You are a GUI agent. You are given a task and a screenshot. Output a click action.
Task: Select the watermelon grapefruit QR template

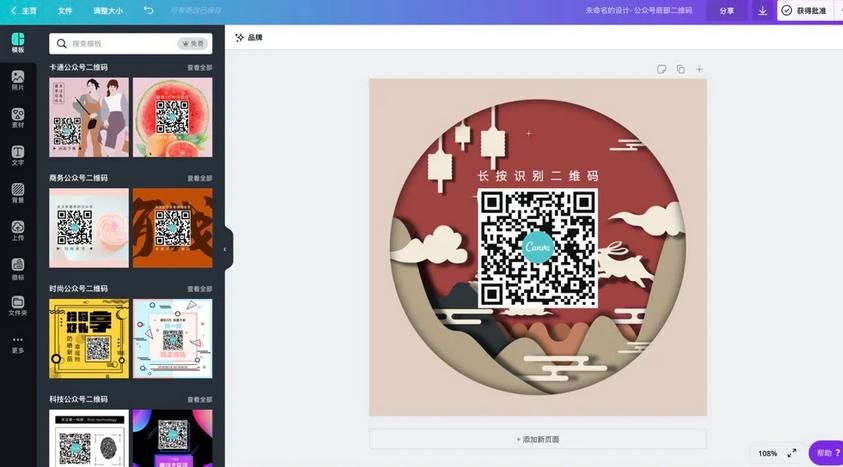(173, 117)
